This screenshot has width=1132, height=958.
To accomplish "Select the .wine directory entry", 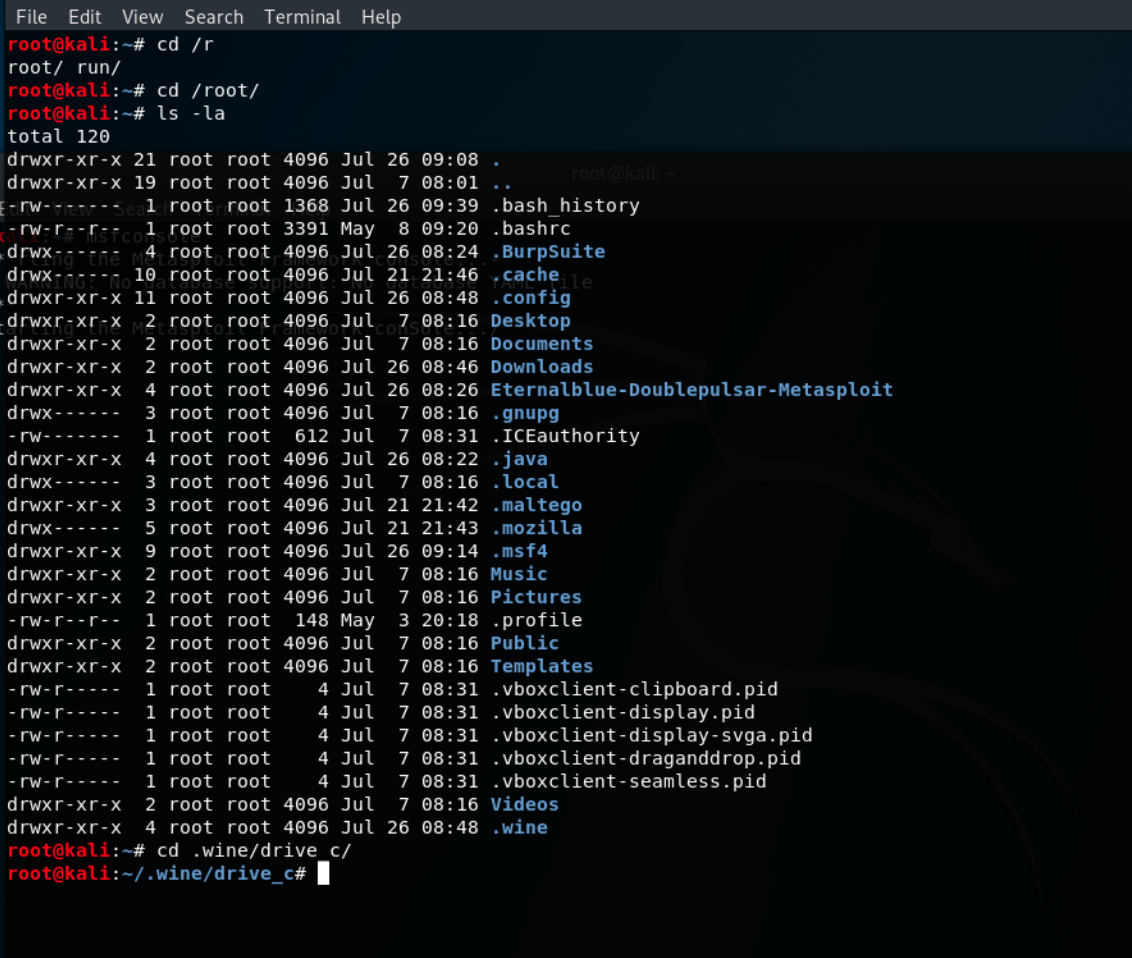I will [518, 827].
